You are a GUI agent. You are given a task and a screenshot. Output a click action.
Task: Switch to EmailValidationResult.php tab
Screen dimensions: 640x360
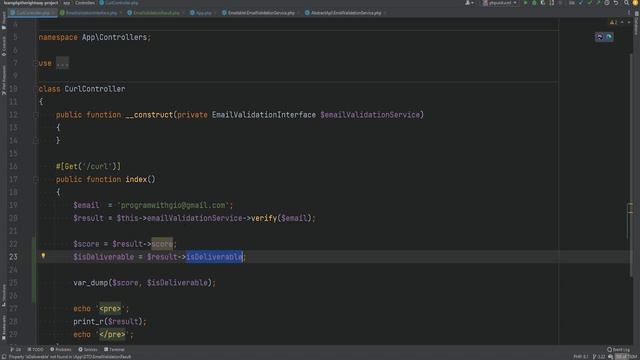pyautogui.click(x=156, y=13)
